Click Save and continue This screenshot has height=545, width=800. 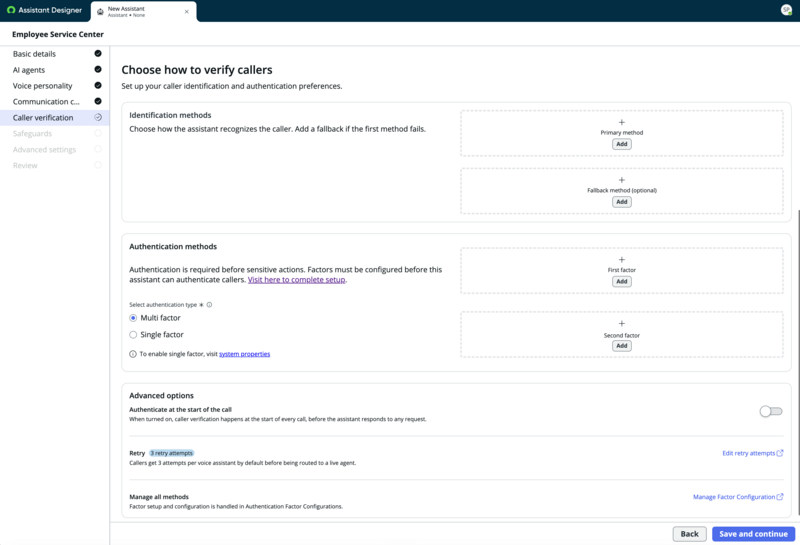tap(753, 534)
